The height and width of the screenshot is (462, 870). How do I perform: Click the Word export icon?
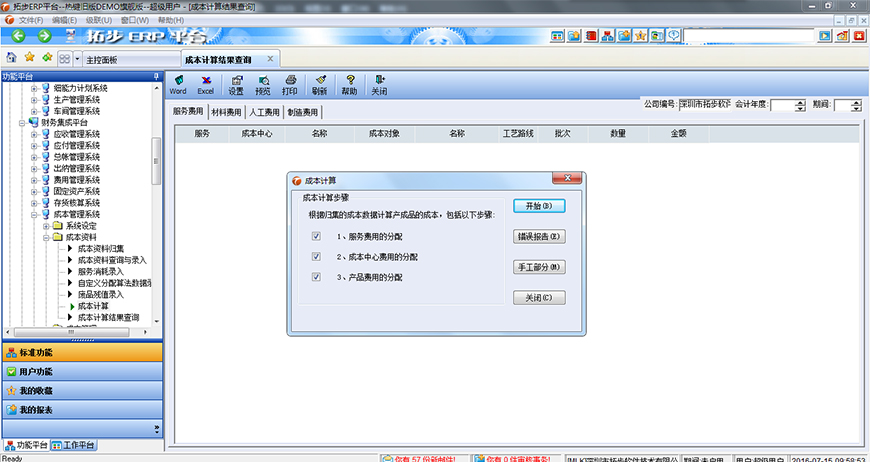click(178, 83)
